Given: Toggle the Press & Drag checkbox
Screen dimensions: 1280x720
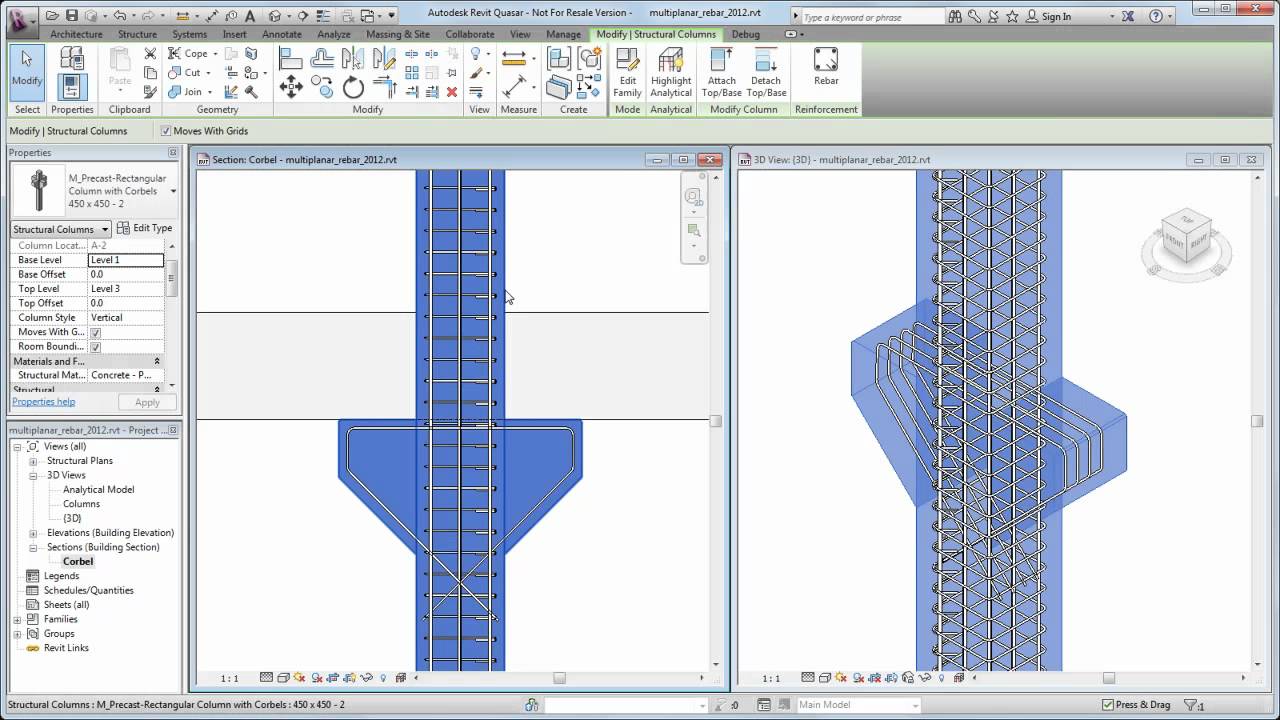Looking at the screenshot, I should (1107, 705).
